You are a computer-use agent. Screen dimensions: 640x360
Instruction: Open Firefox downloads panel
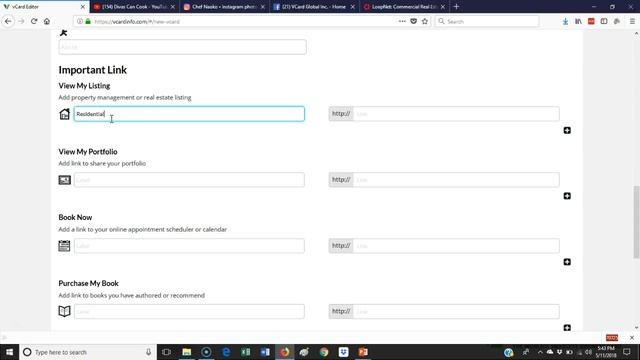point(565,21)
